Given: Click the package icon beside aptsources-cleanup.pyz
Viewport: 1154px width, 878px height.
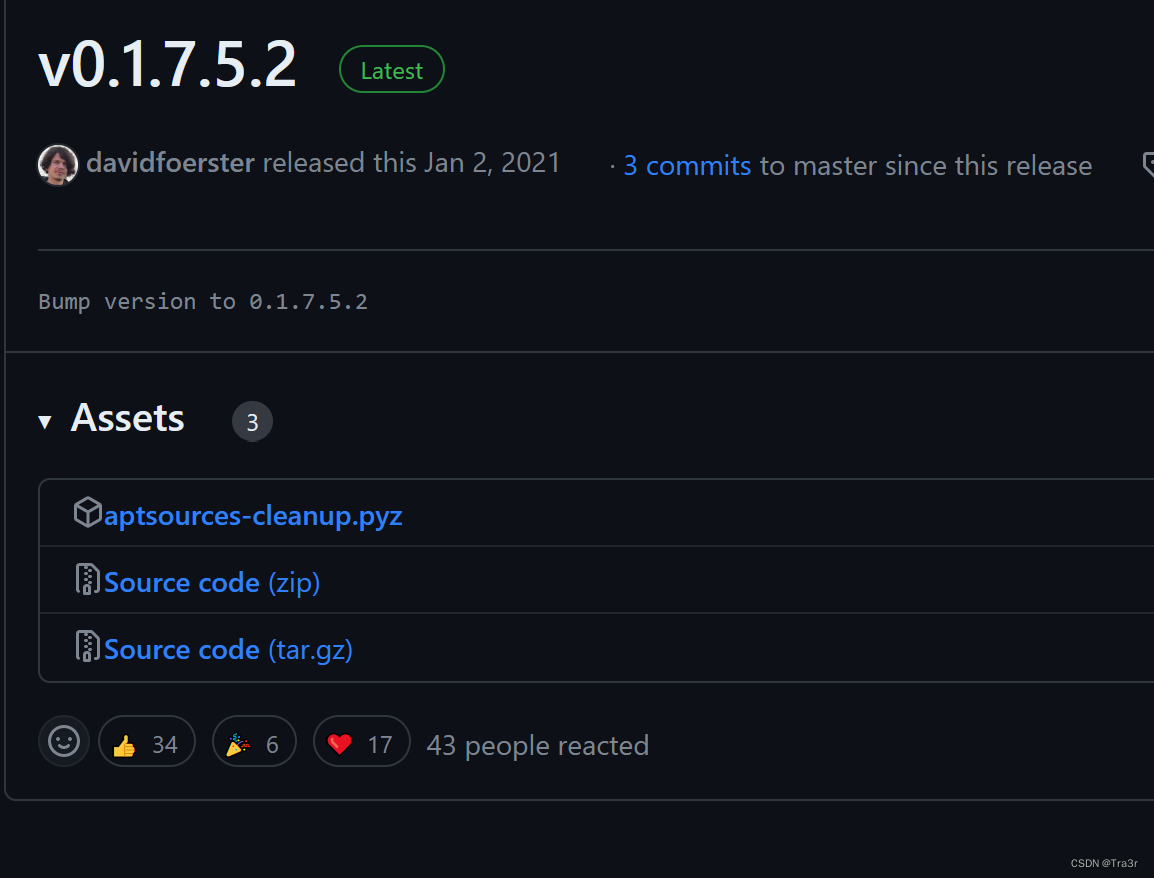Looking at the screenshot, I should tap(87, 513).
